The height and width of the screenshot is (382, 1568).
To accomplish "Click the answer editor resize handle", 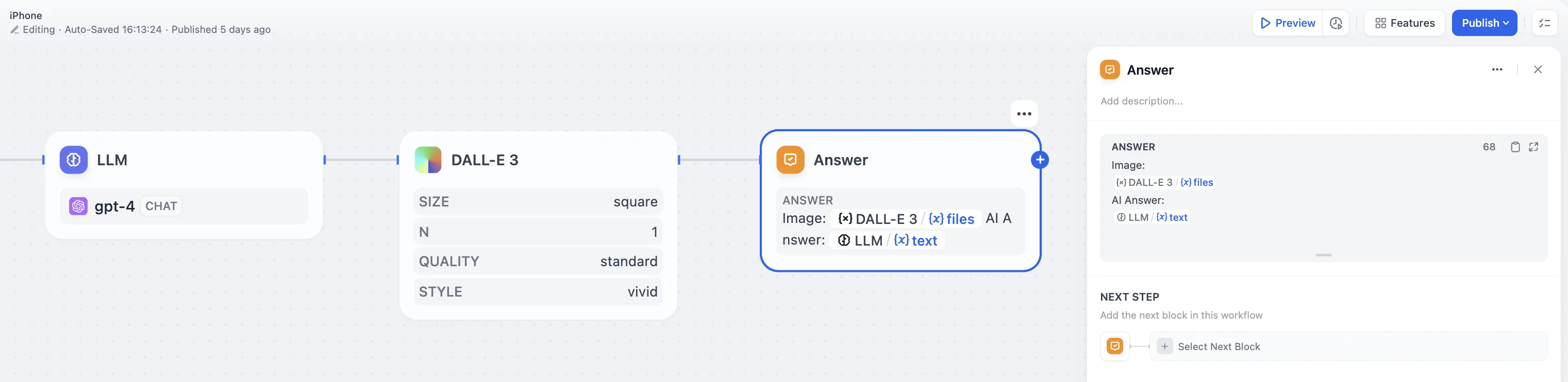I will click(1323, 255).
